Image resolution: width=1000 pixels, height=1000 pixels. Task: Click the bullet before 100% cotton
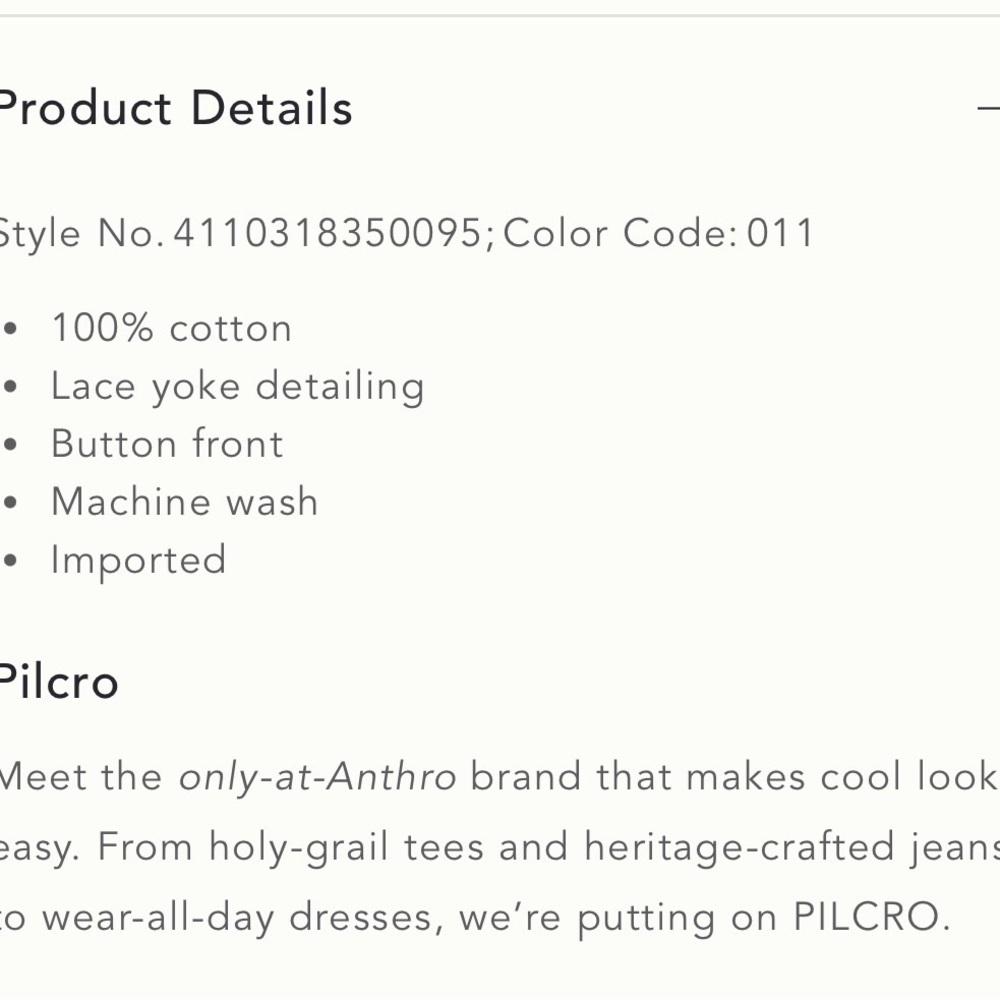coord(11,329)
